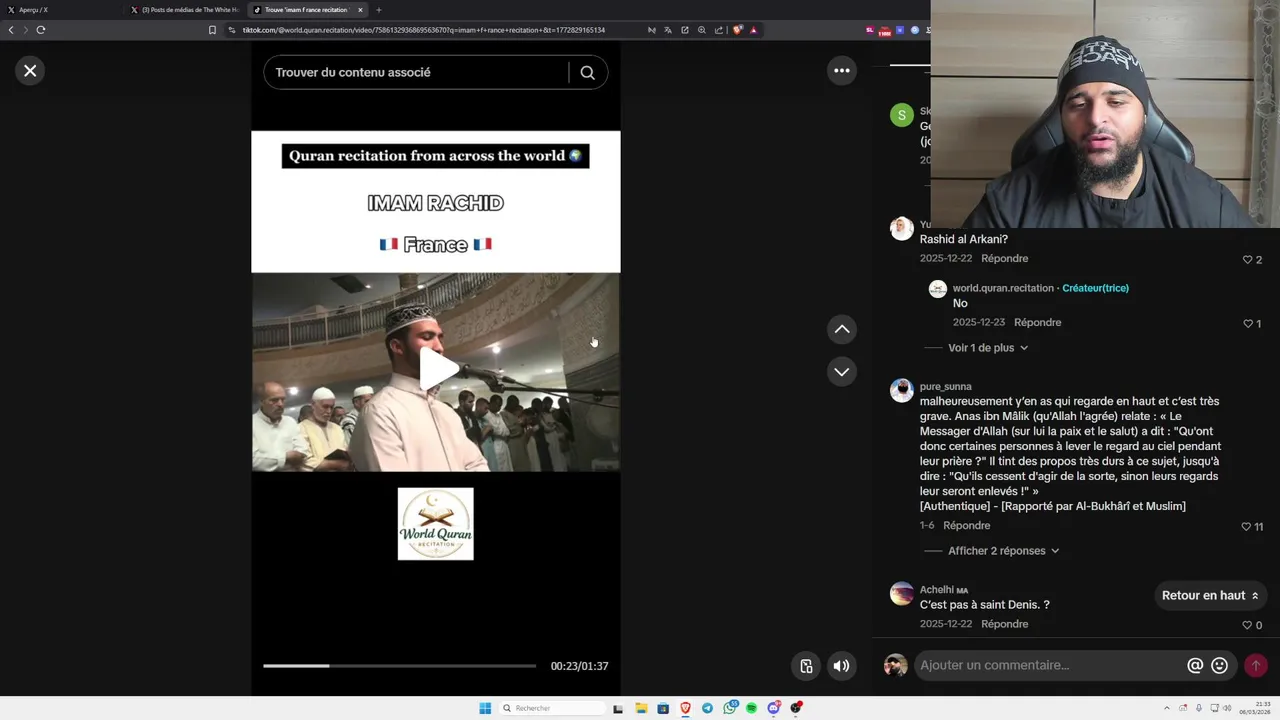
Task: Close the TikTok video viewer
Action: [x=30, y=71]
